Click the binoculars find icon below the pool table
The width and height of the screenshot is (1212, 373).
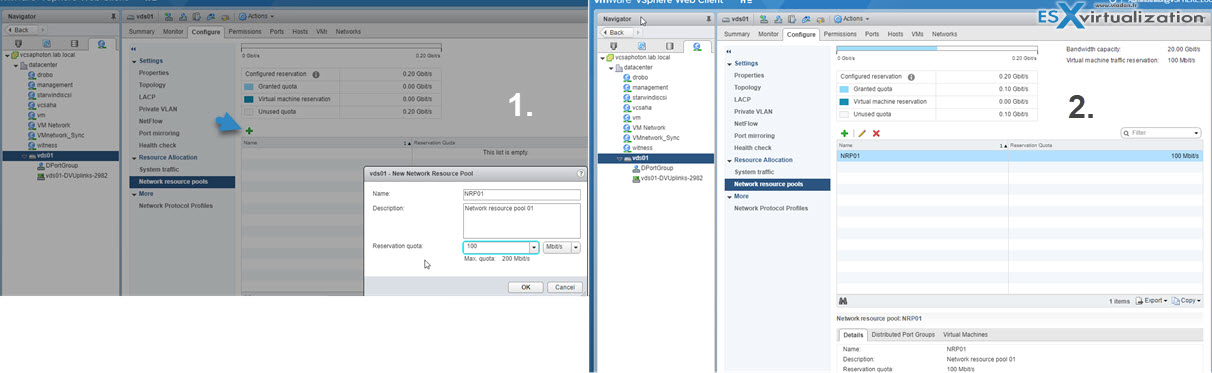[844, 300]
